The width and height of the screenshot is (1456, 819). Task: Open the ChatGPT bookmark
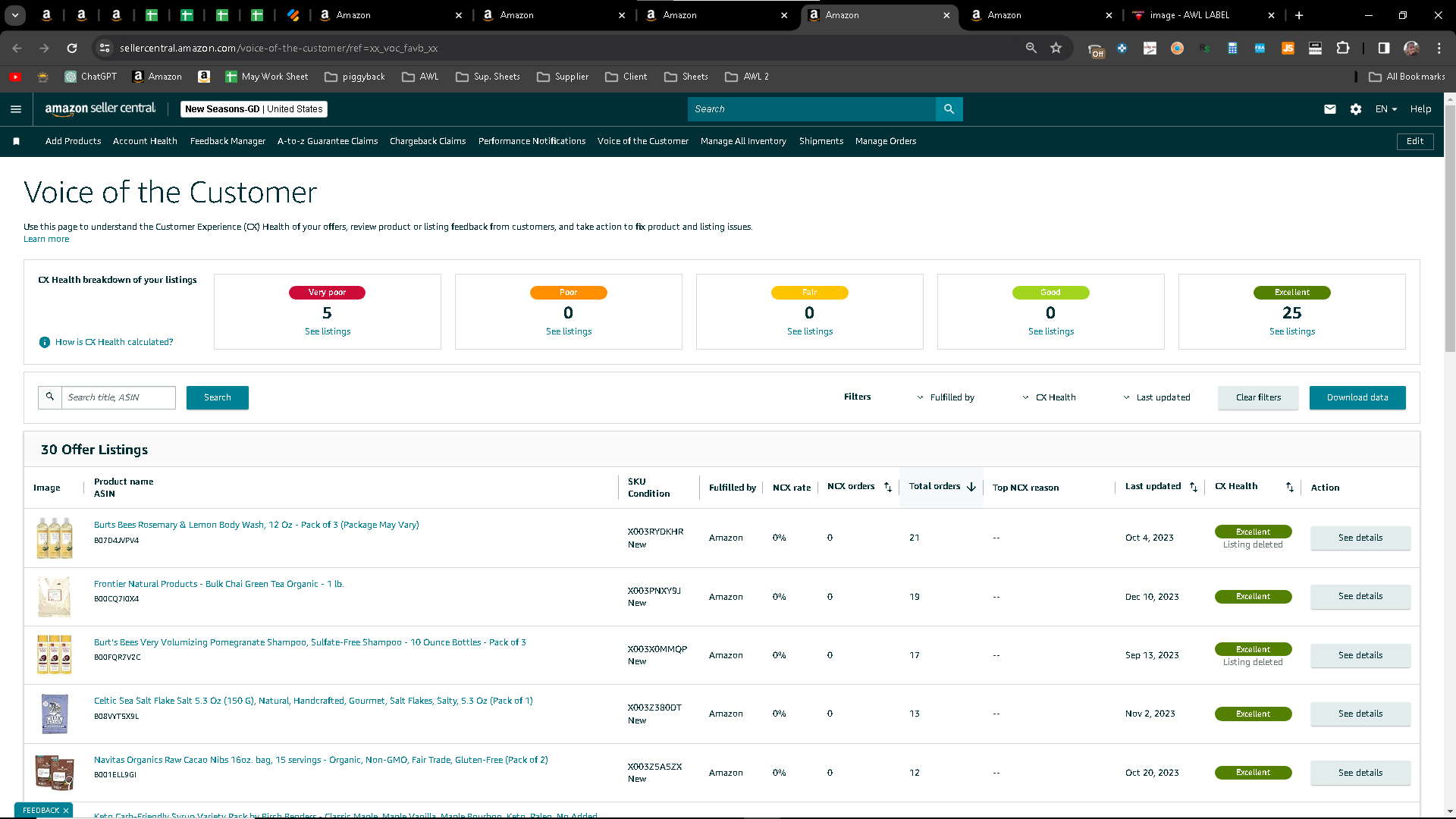point(91,77)
